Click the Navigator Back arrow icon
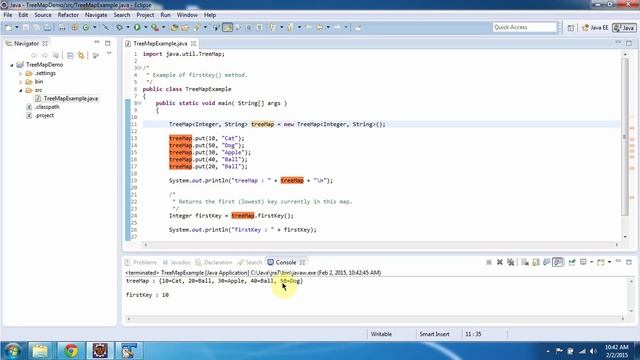This screenshot has height=360, width=640. click(x=34, y=55)
